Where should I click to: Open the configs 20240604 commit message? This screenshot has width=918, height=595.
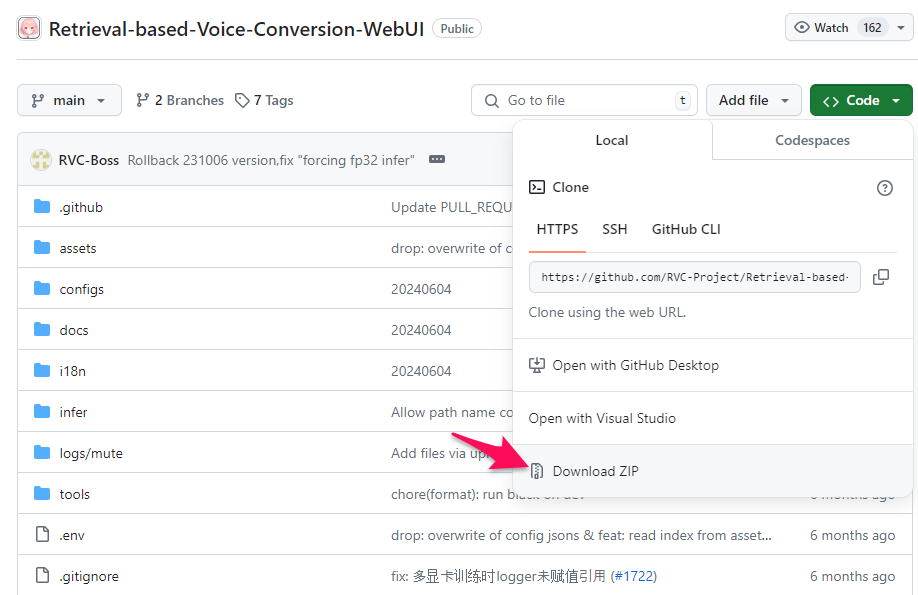[x=421, y=289]
